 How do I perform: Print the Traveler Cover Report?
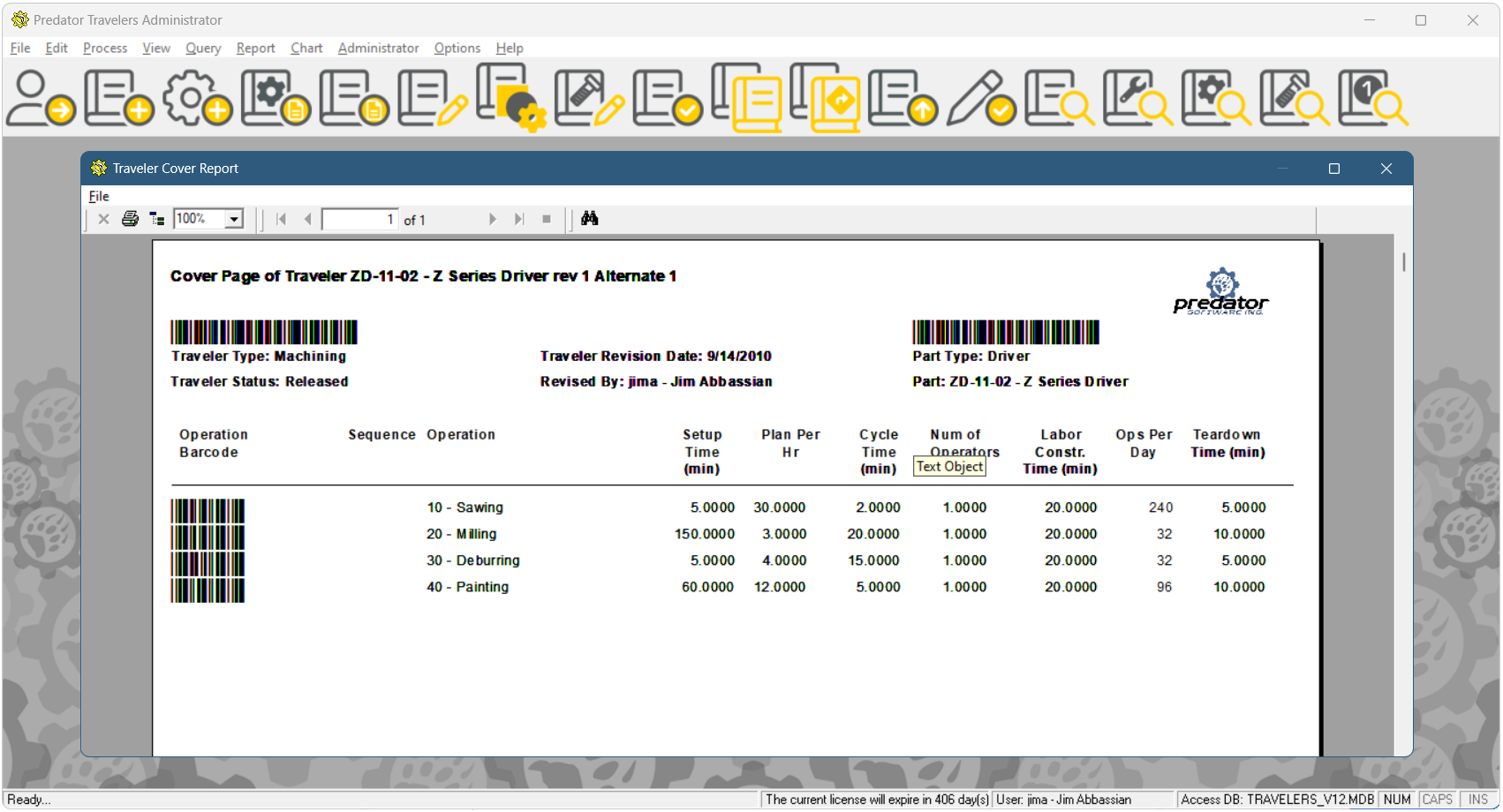pos(130,219)
